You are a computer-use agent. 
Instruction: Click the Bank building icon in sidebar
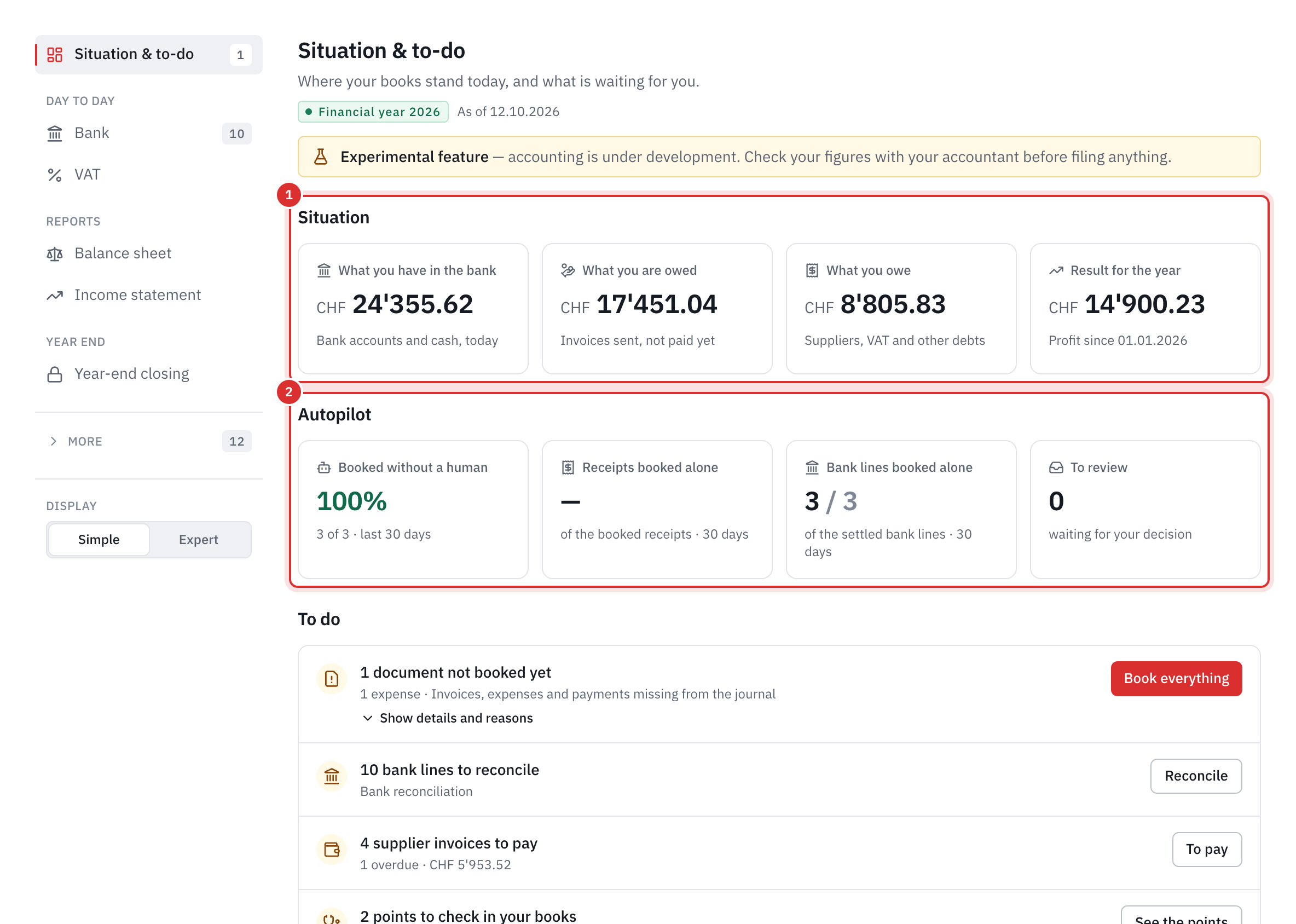[x=55, y=133]
